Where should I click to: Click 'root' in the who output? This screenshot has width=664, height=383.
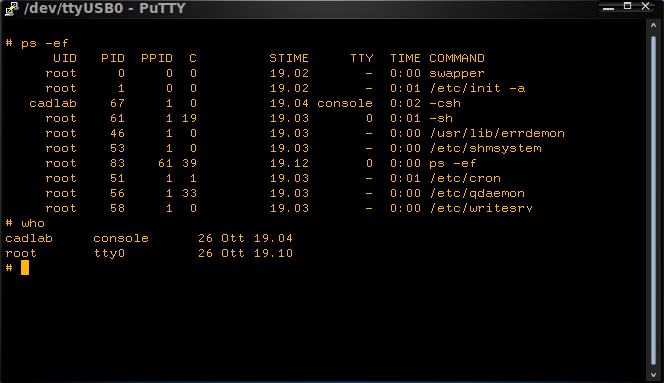(21, 253)
